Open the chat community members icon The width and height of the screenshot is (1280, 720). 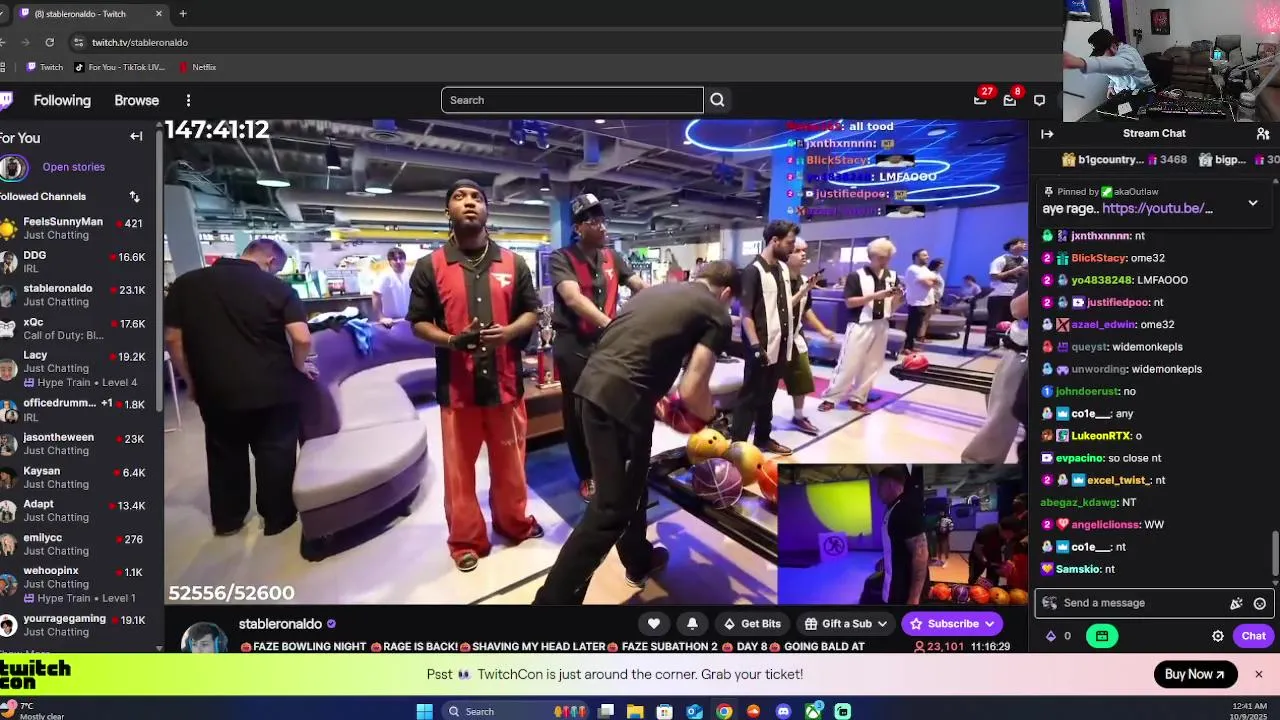pos(1263,133)
